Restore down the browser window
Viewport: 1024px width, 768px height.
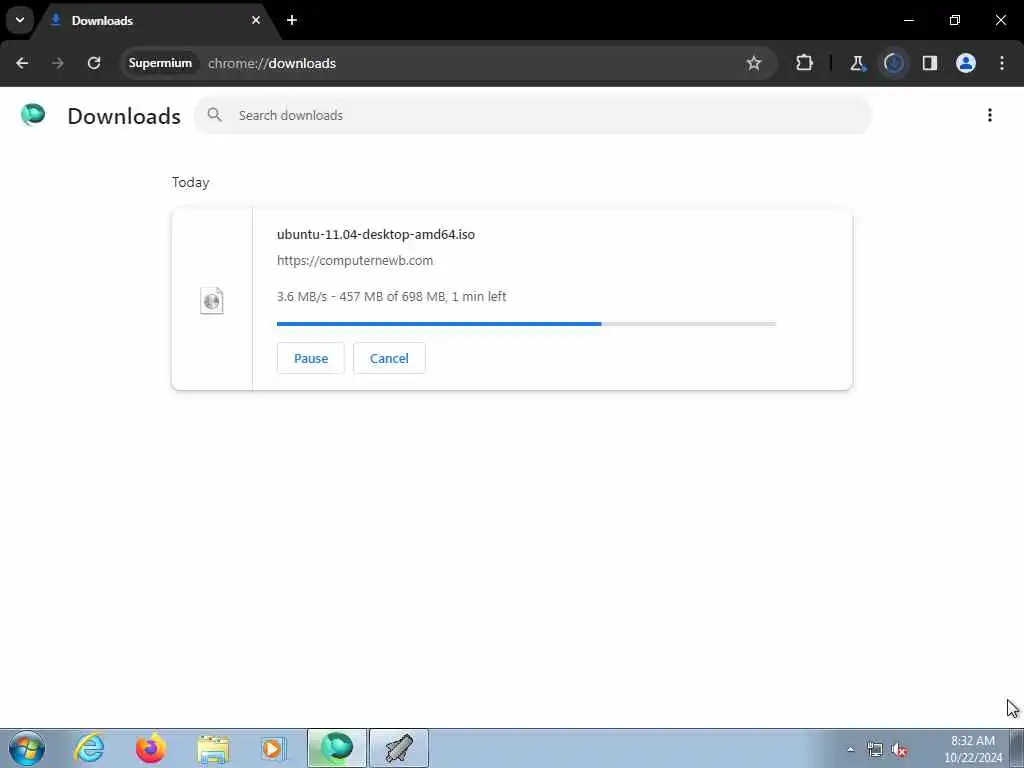(x=955, y=20)
